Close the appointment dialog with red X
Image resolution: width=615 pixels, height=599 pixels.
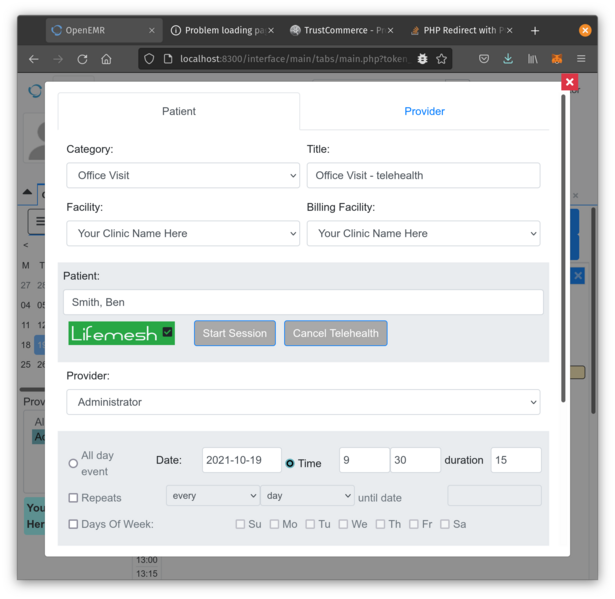[x=569, y=82]
